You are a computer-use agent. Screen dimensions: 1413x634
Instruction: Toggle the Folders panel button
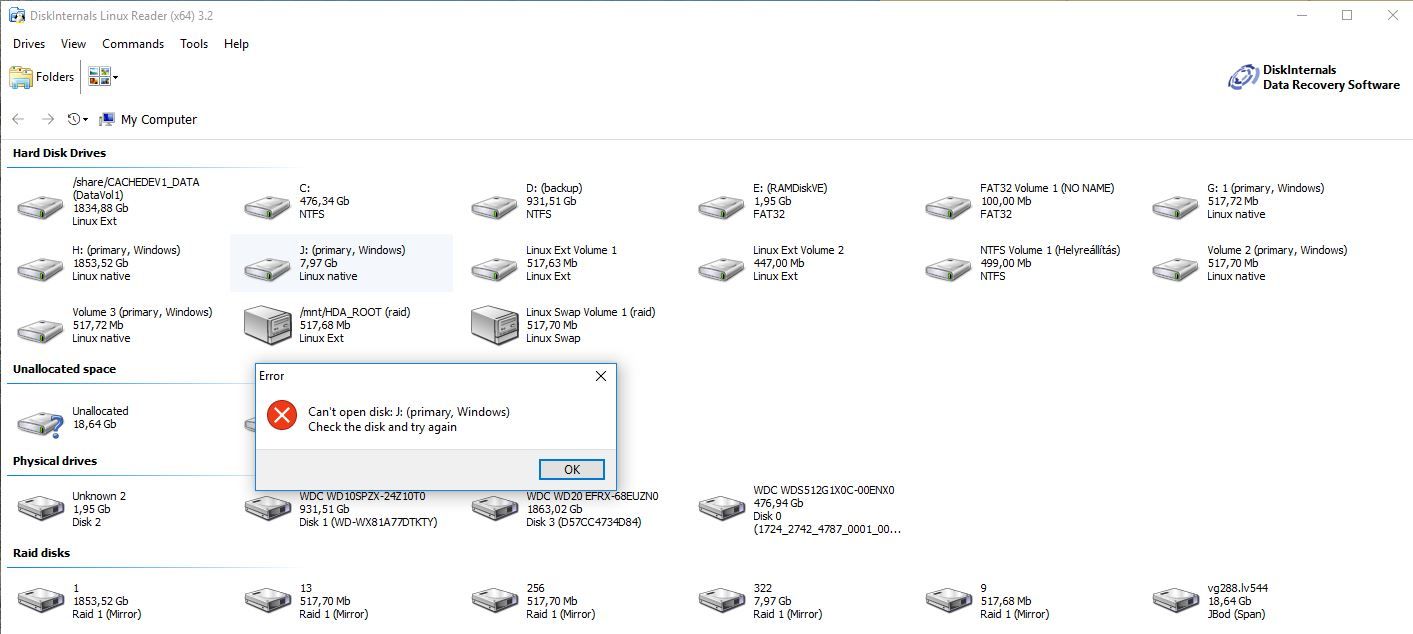(x=42, y=77)
